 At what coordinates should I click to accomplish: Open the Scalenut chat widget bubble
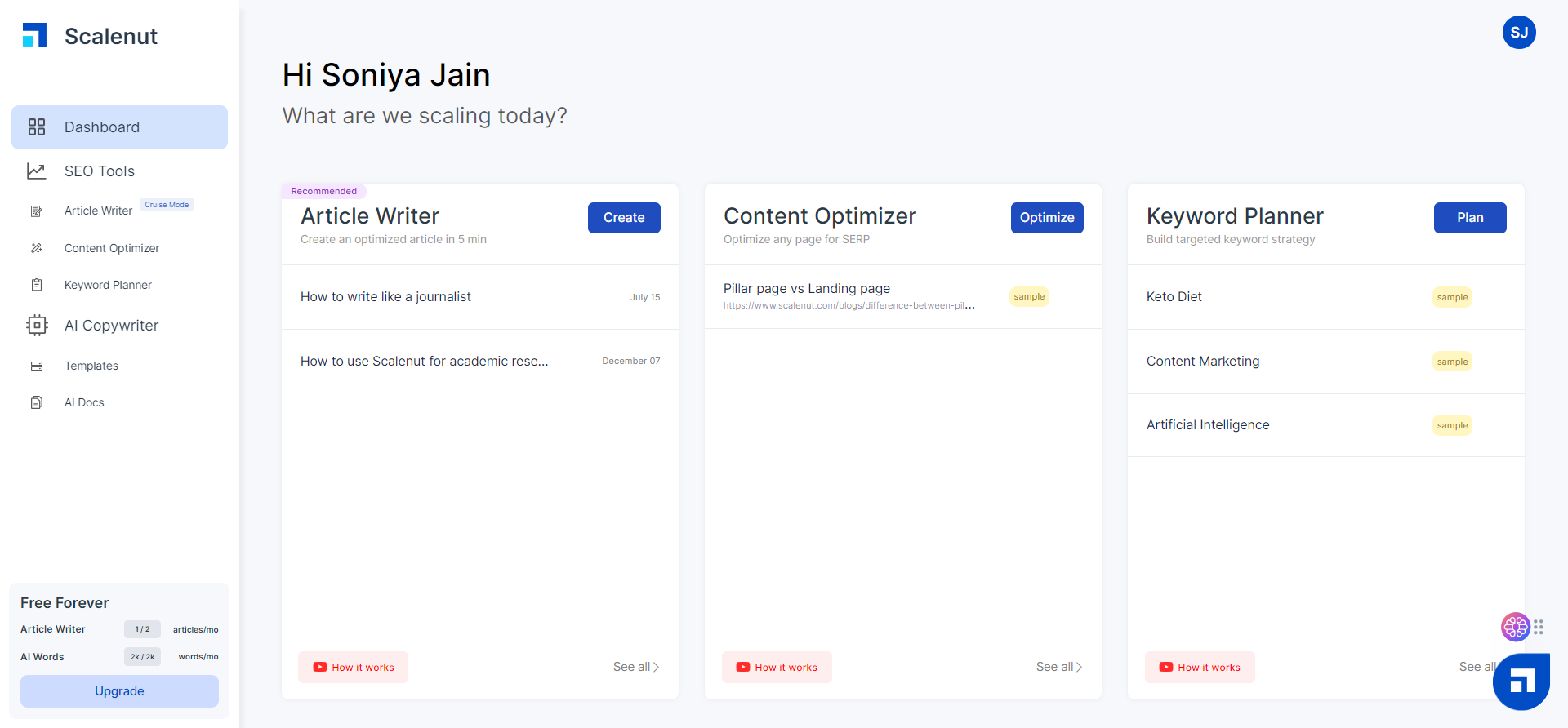[x=1521, y=681]
